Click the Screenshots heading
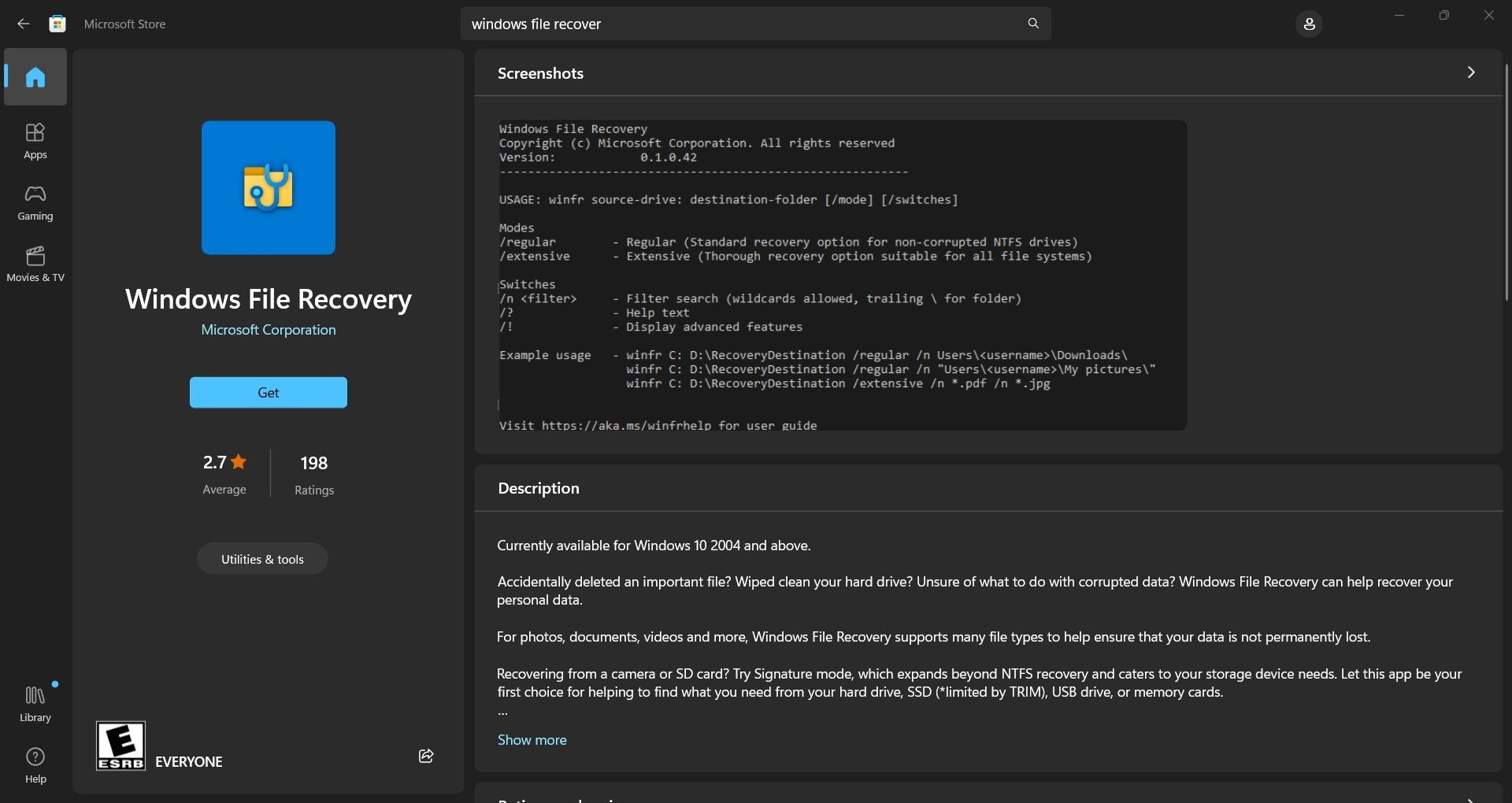Viewport: 1512px width, 803px height. click(x=540, y=73)
